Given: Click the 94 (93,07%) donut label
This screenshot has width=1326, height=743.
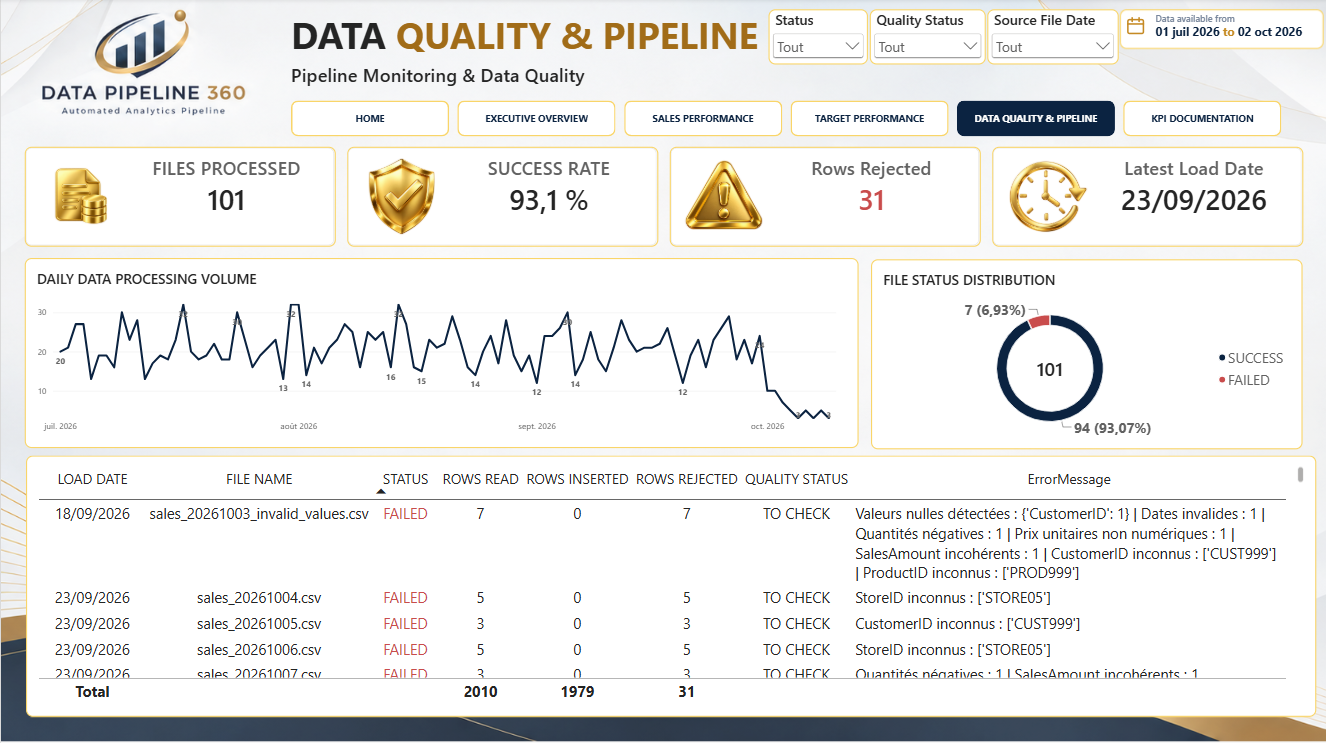Looking at the screenshot, I should point(1112,428).
